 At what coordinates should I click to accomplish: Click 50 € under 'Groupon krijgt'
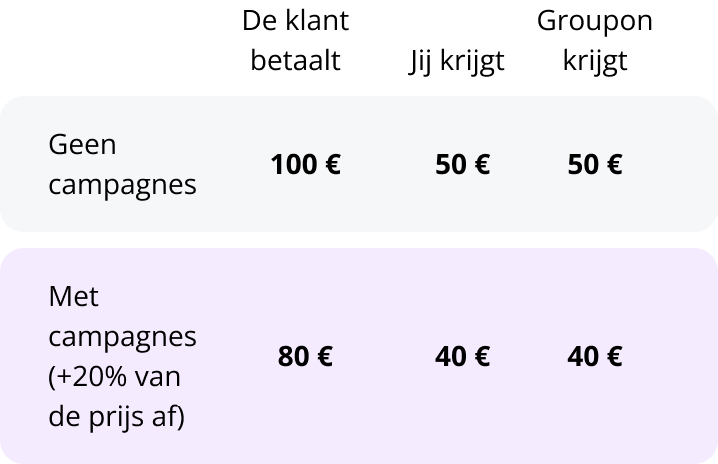pos(595,164)
